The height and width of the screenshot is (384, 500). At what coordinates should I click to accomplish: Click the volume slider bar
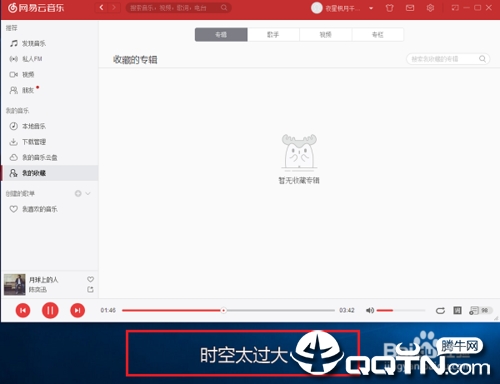point(401,310)
